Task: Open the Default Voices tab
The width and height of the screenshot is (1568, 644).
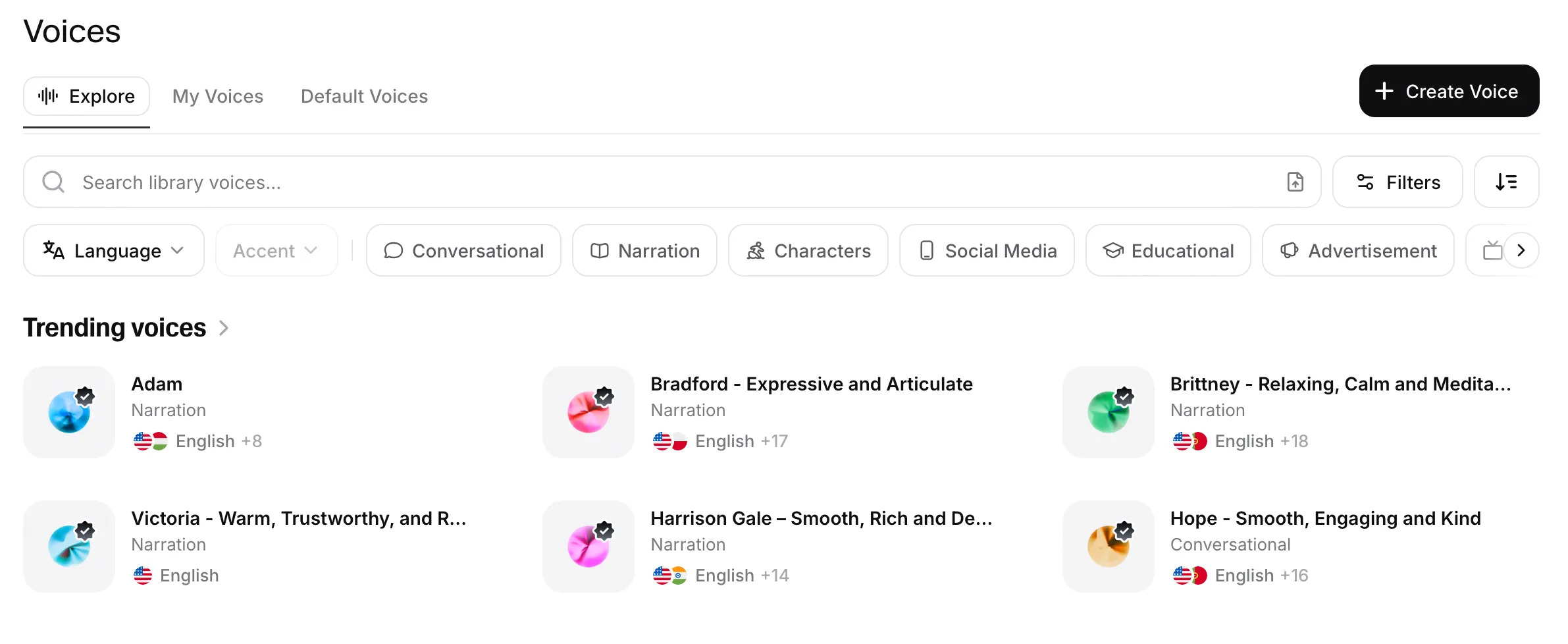Action: [x=364, y=96]
